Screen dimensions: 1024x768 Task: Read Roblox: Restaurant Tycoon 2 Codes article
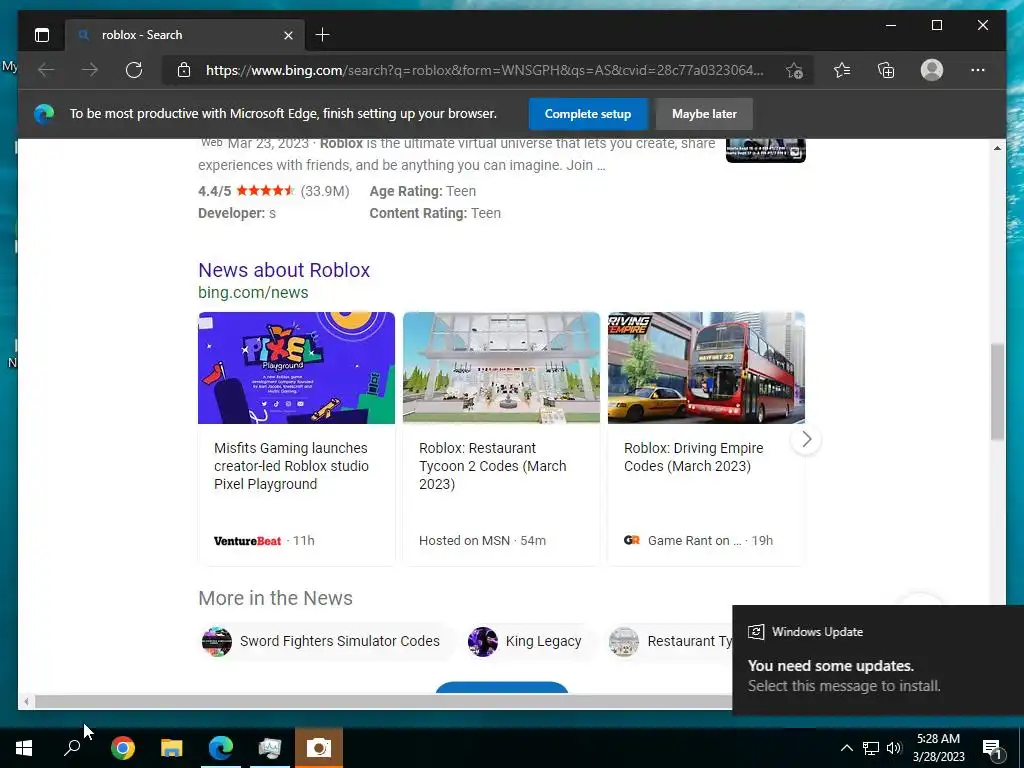tap(493, 466)
